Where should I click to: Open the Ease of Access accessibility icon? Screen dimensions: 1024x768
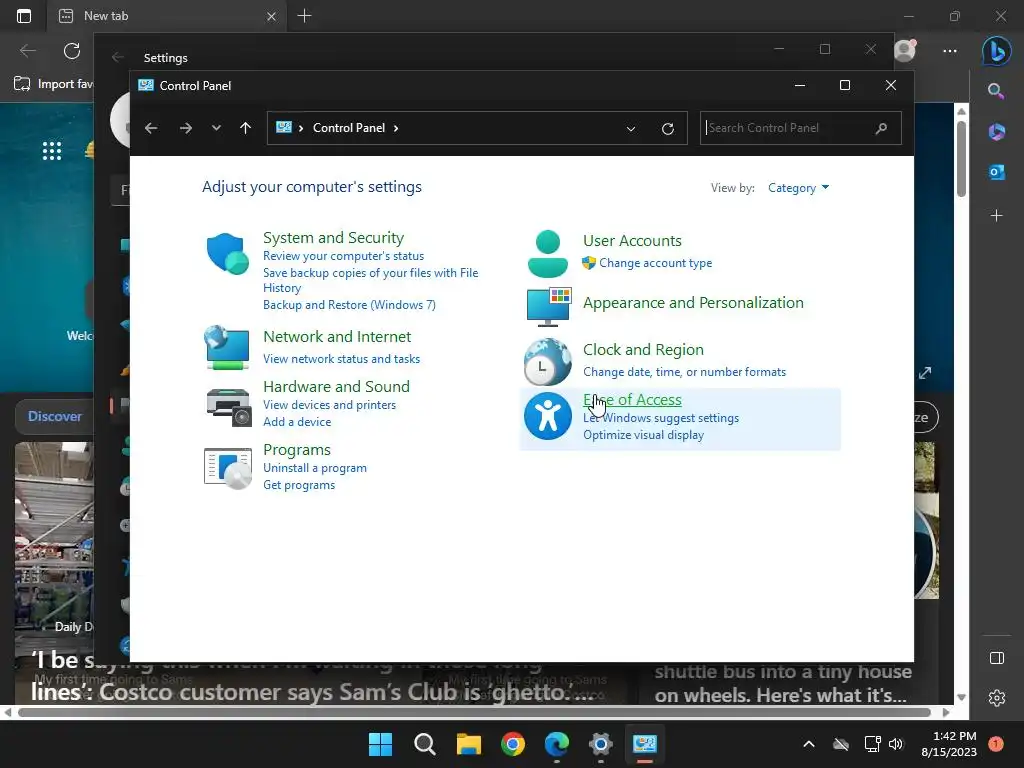pos(547,416)
